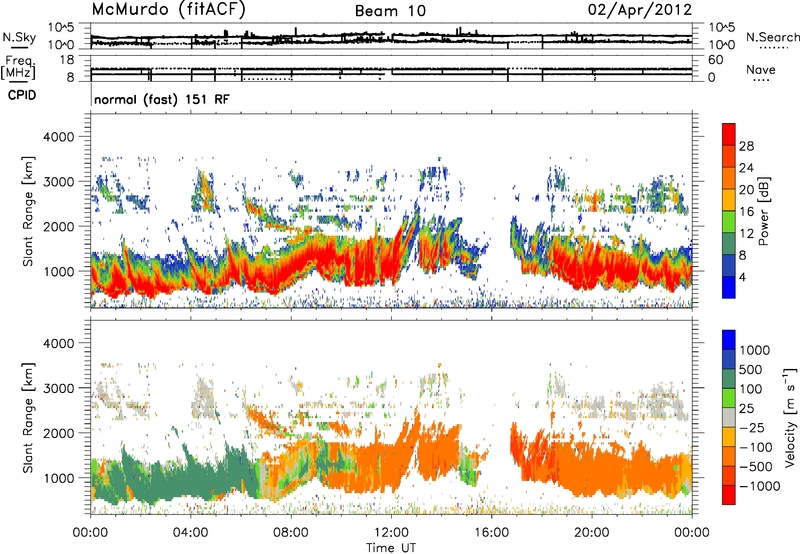Click the Velocity [m s-1] colorbar title

pyautogui.click(x=790, y=417)
